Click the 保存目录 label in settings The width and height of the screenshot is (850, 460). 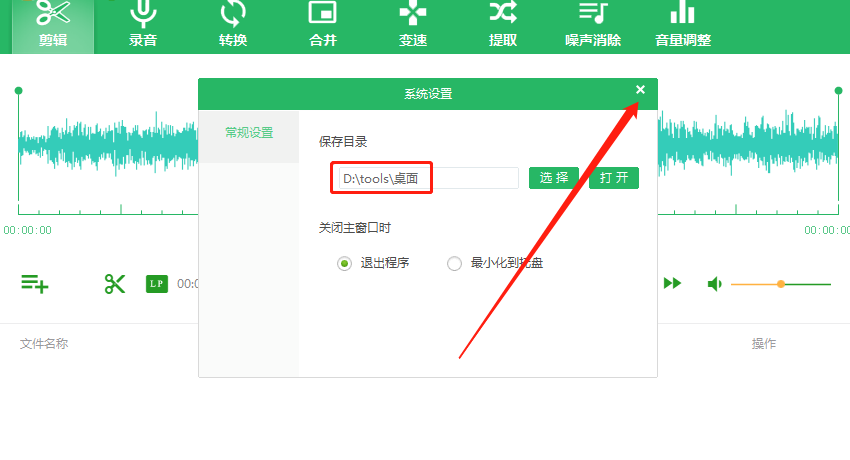pyautogui.click(x=343, y=142)
